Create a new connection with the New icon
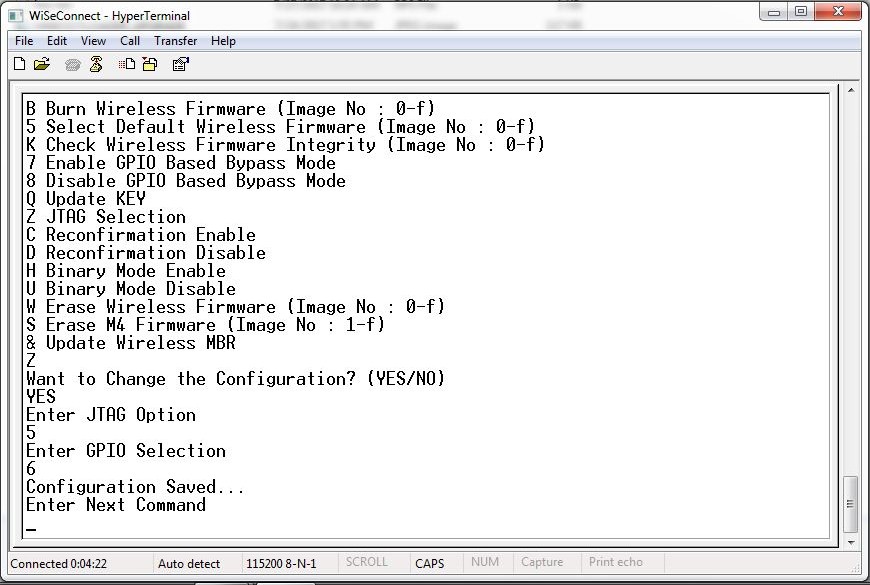The image size is (870, 585). [19, 63]
